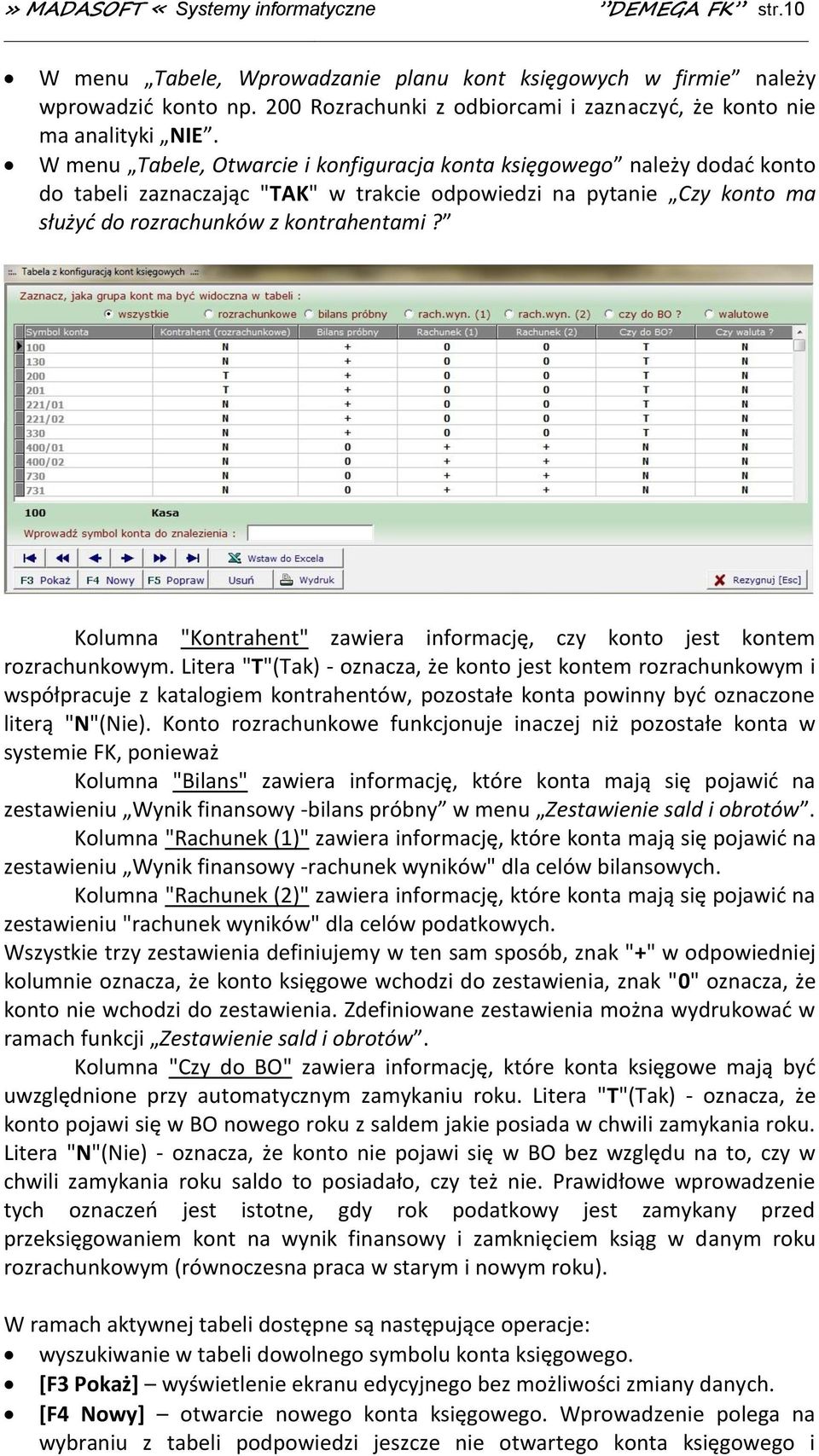Jump to the last record arrow button
This screenshot has width=819, height=1456.
193,559
